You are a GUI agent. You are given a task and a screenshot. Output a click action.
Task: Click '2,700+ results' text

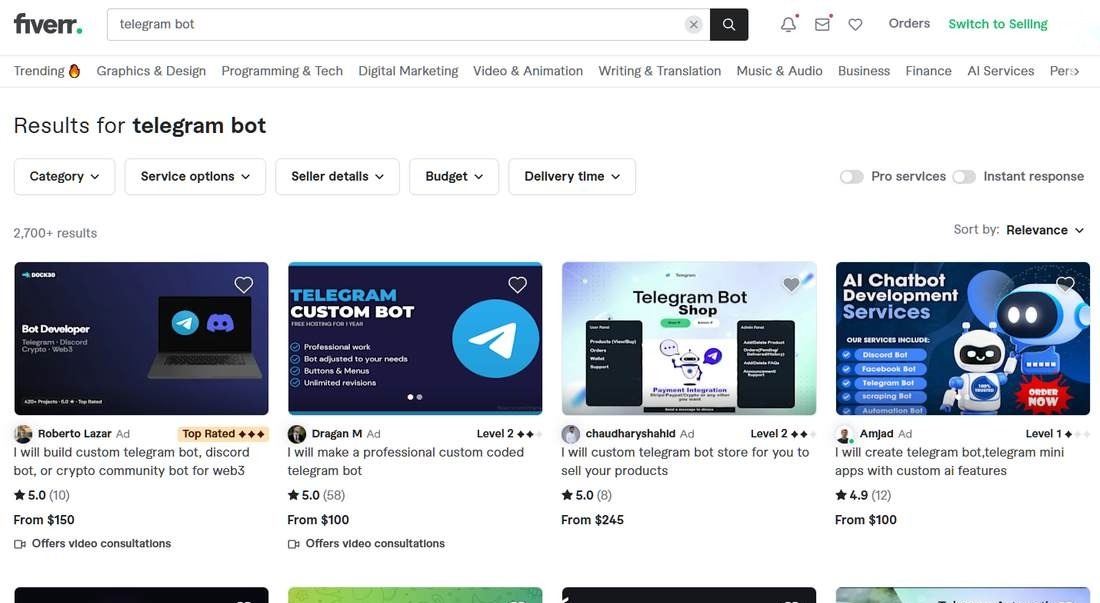coord(55,233)
